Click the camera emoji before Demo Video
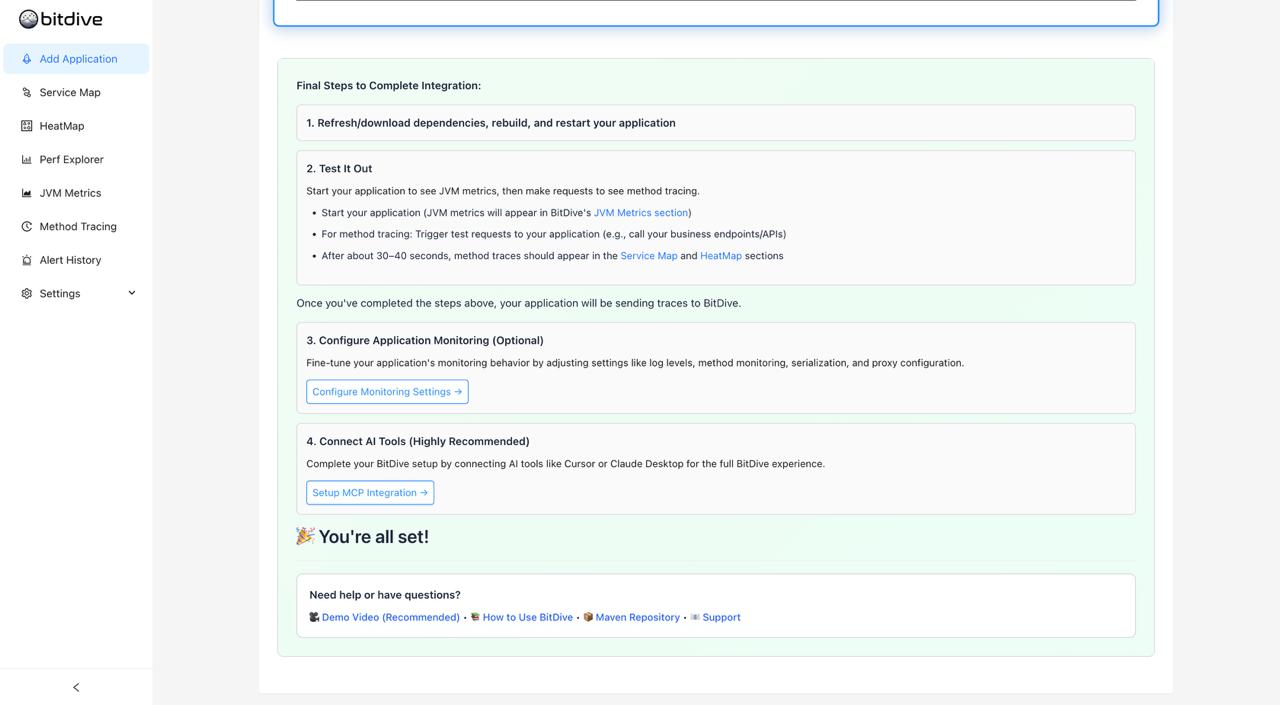Viewport: 1280px width, 705px height. 314,618
